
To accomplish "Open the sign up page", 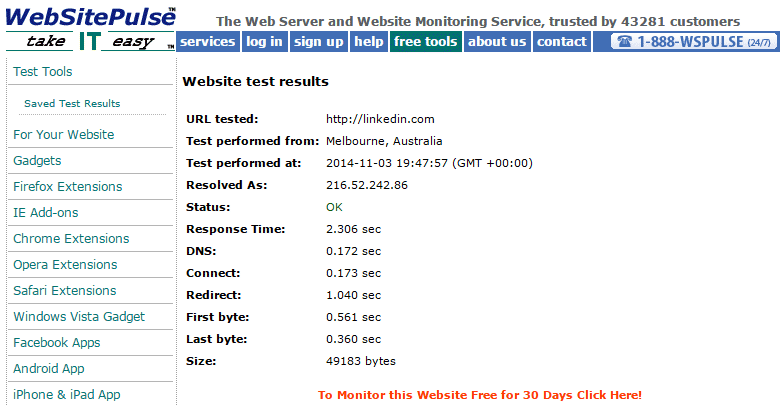I will 319,41.
